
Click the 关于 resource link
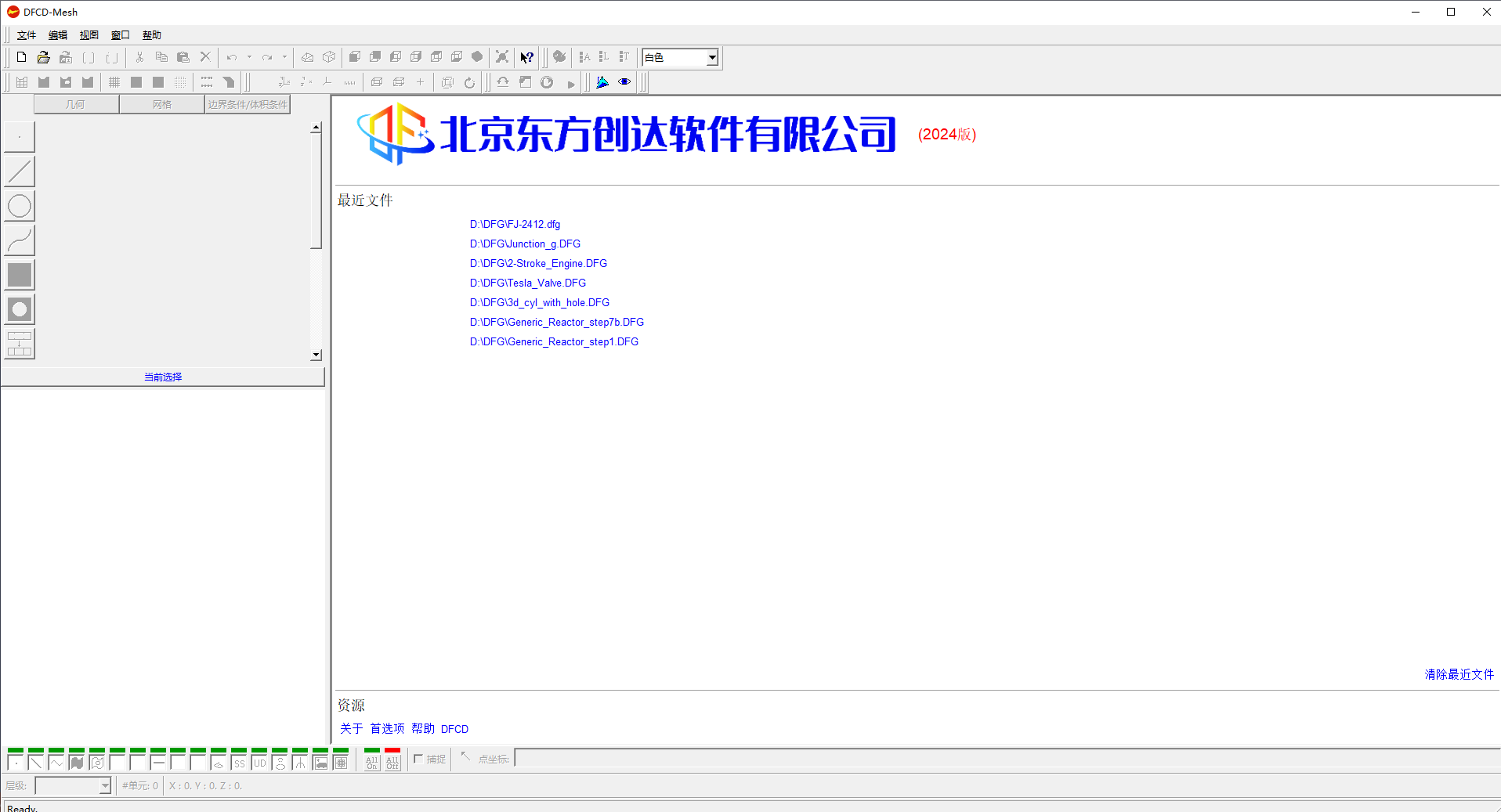click(351, 728)
